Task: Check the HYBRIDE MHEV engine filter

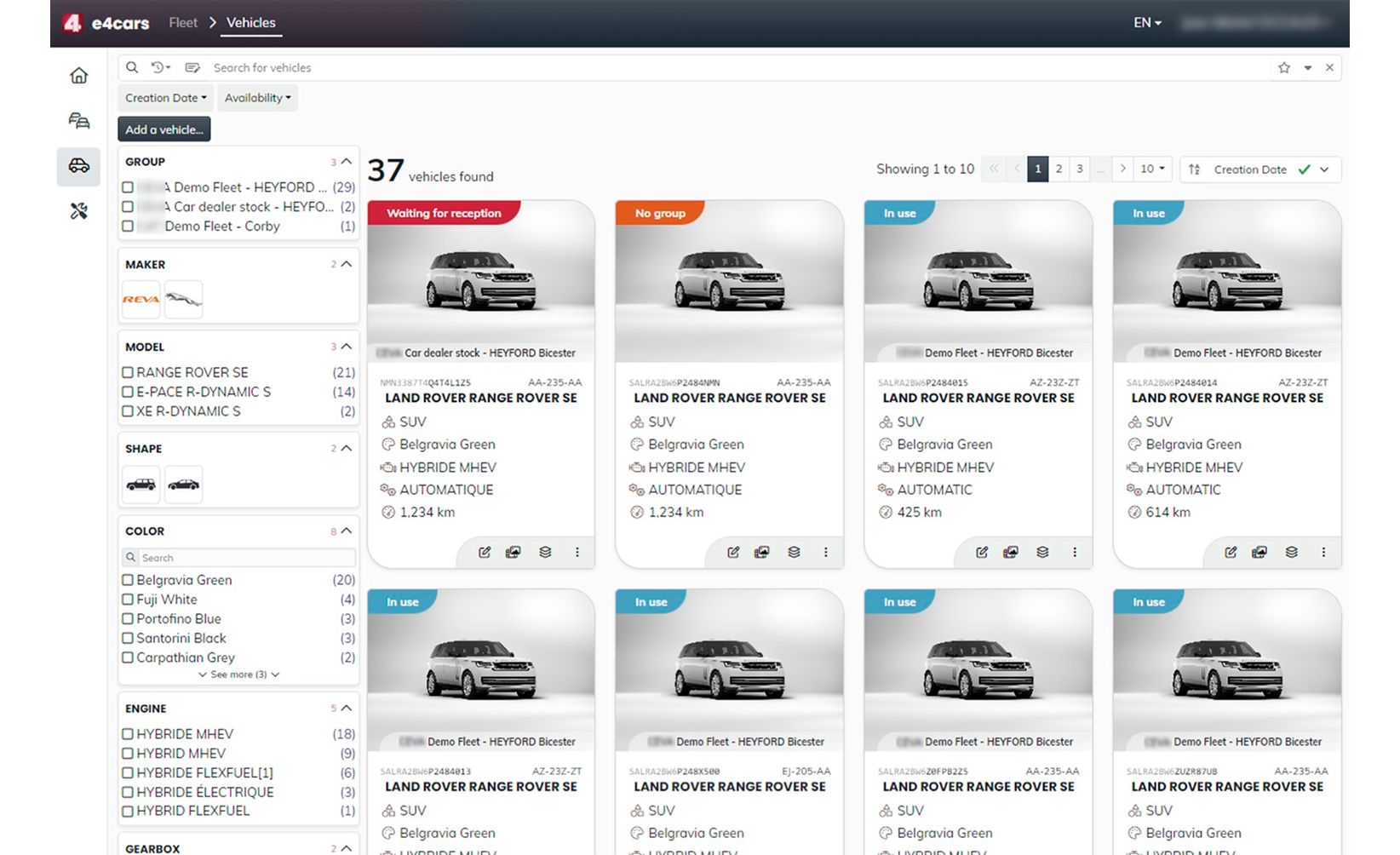Action: click(128, 734)
